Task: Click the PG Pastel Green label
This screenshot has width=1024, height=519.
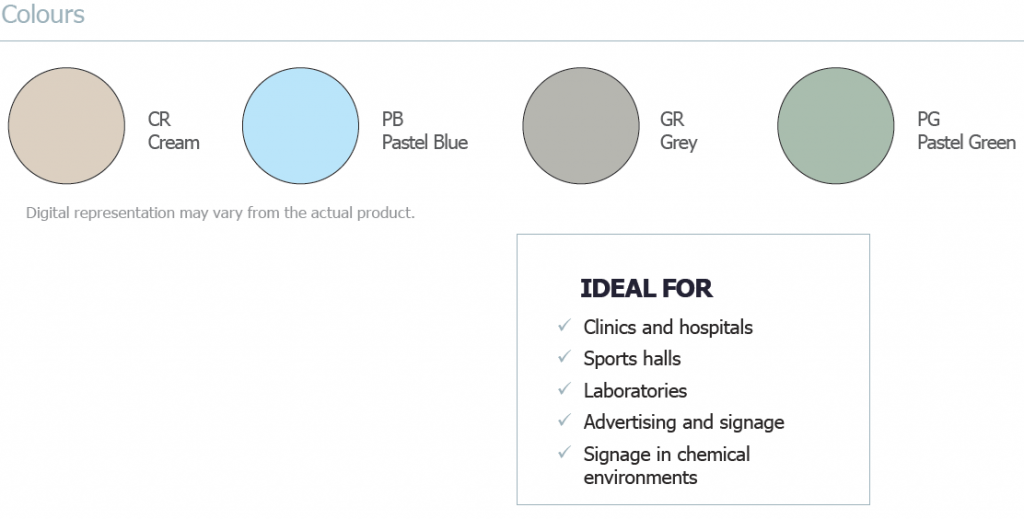Action: coord(965,131)
